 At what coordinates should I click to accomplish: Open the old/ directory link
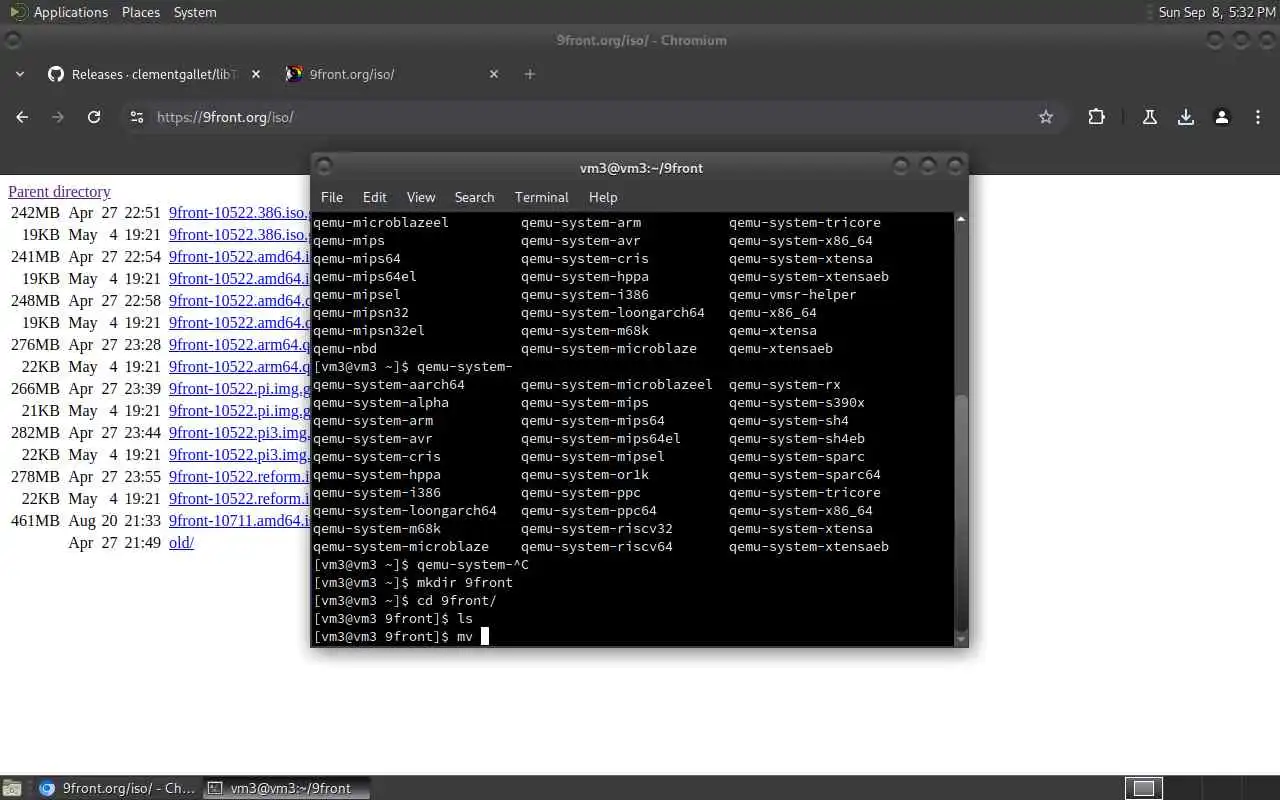pyautogui.click(x=181, y=542)
